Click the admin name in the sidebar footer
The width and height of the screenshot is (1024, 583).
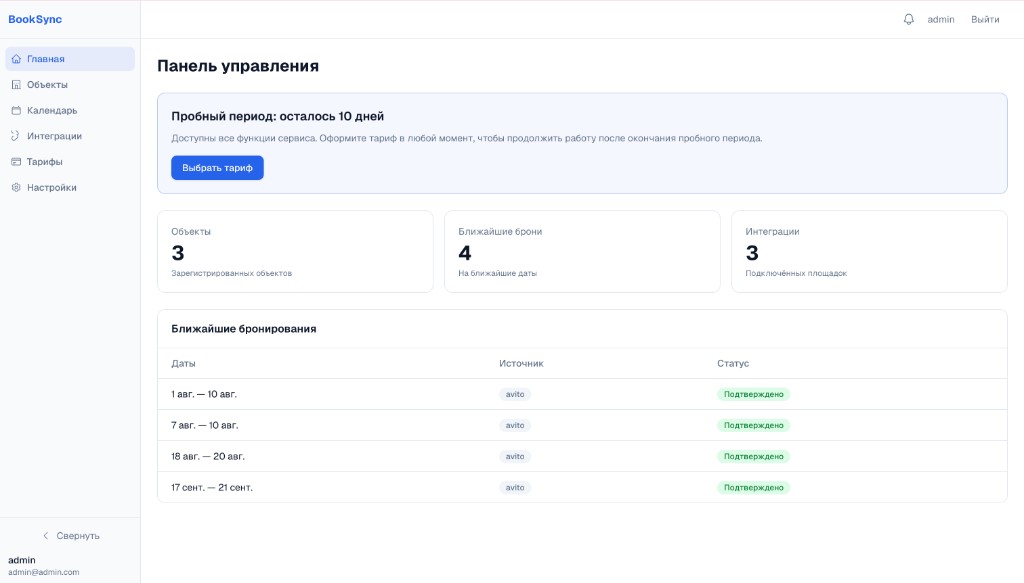[x=22, y=560]
